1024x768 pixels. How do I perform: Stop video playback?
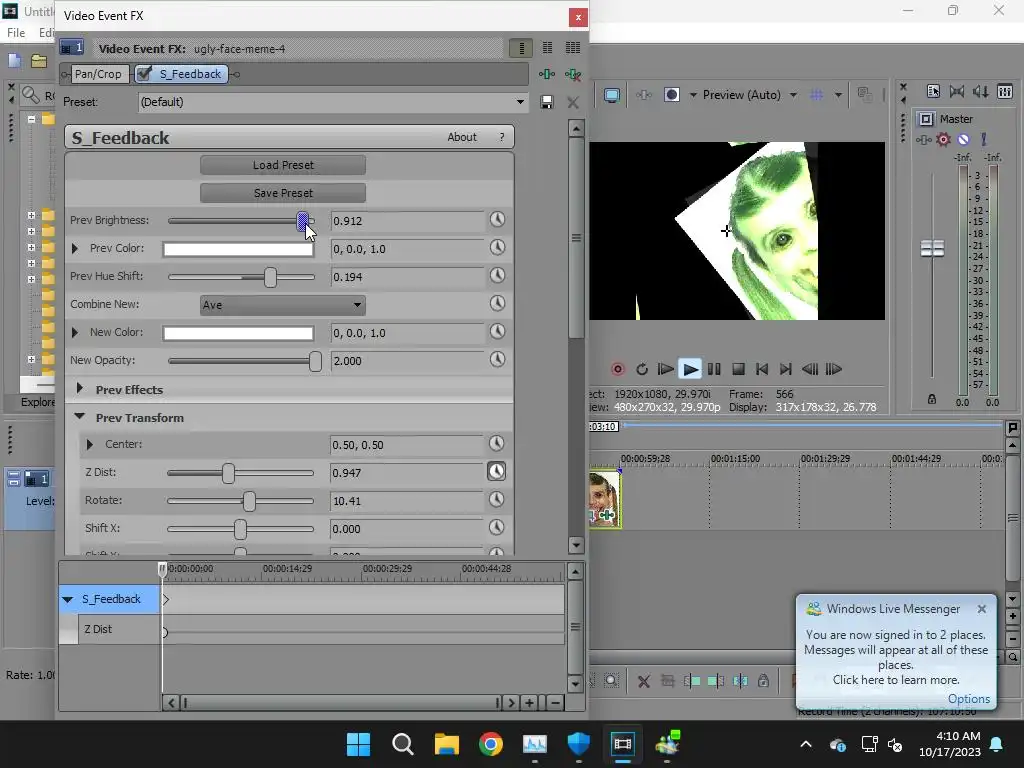(738, 370)
